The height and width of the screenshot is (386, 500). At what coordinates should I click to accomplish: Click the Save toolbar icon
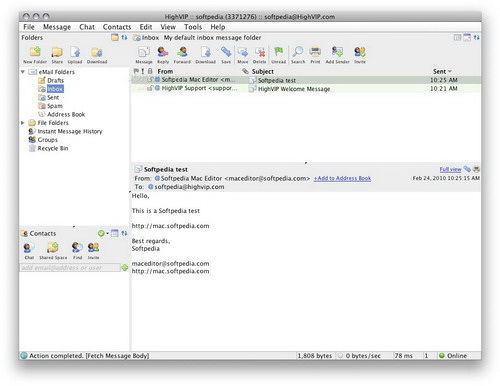click(x=226, y=52)
